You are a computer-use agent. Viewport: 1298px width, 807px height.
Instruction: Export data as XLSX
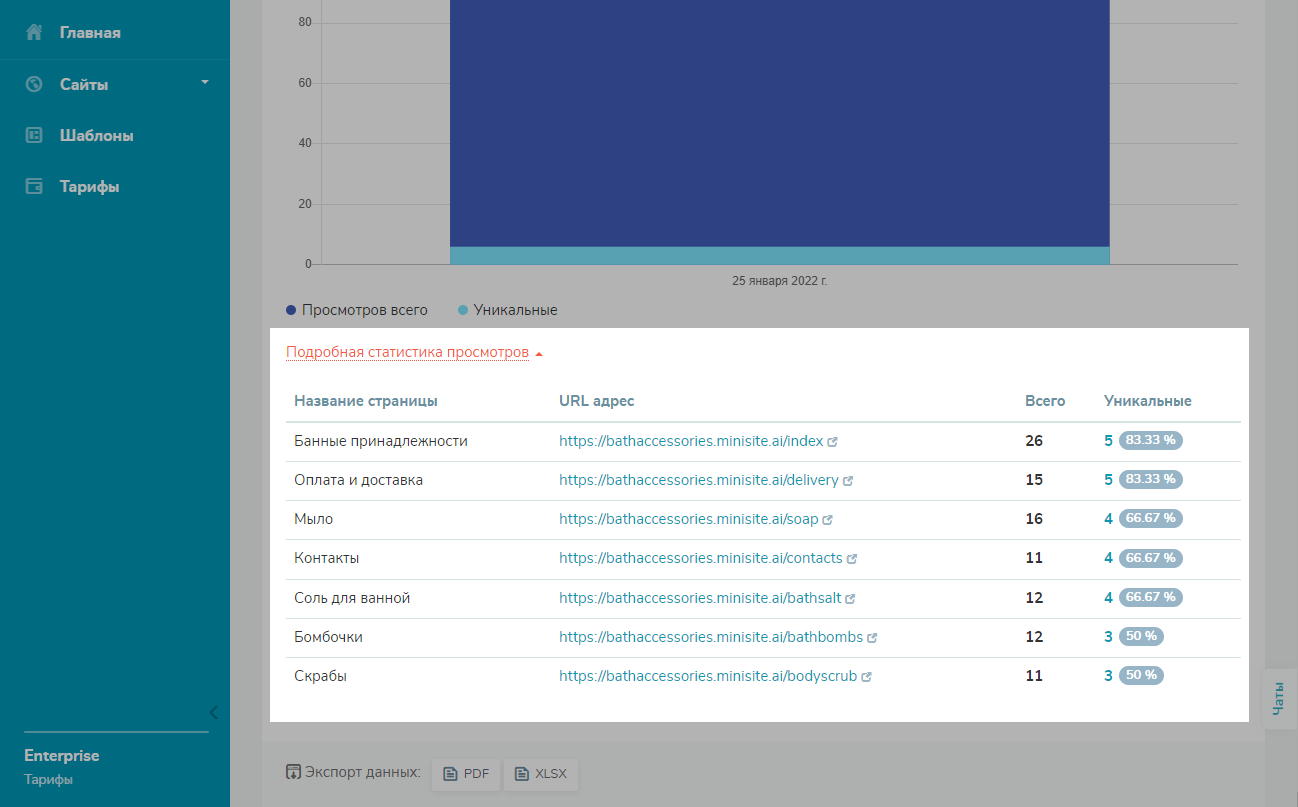(540, 773)
